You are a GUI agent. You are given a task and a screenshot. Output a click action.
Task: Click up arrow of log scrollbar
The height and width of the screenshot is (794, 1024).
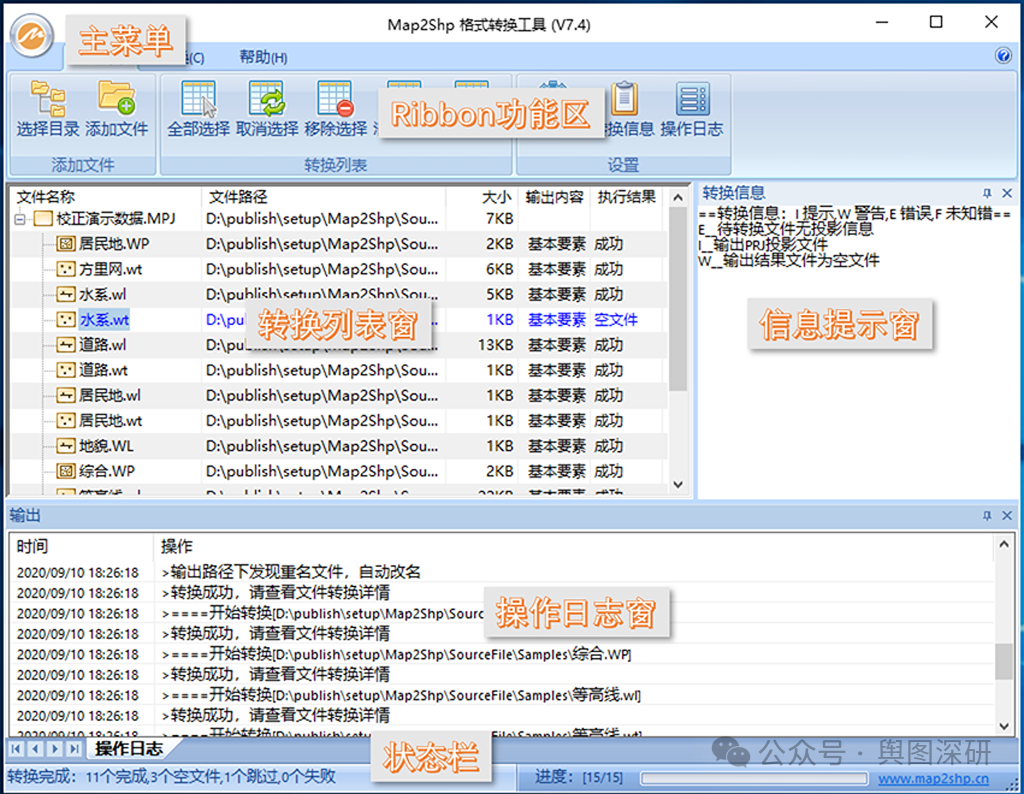(1004, 543)
